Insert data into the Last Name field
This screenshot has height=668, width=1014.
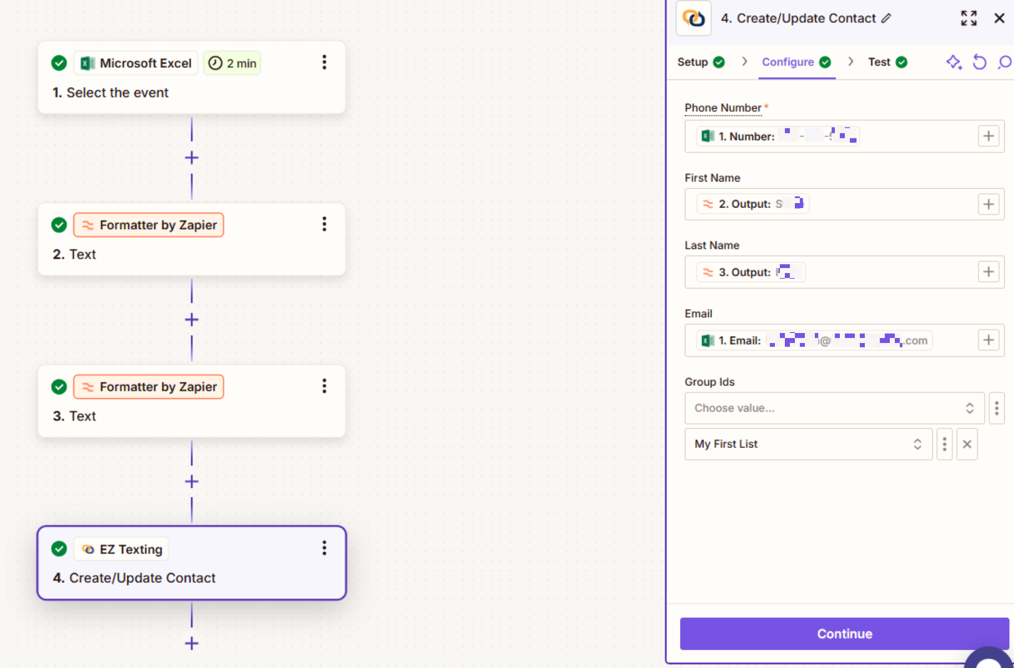(988, 272)
